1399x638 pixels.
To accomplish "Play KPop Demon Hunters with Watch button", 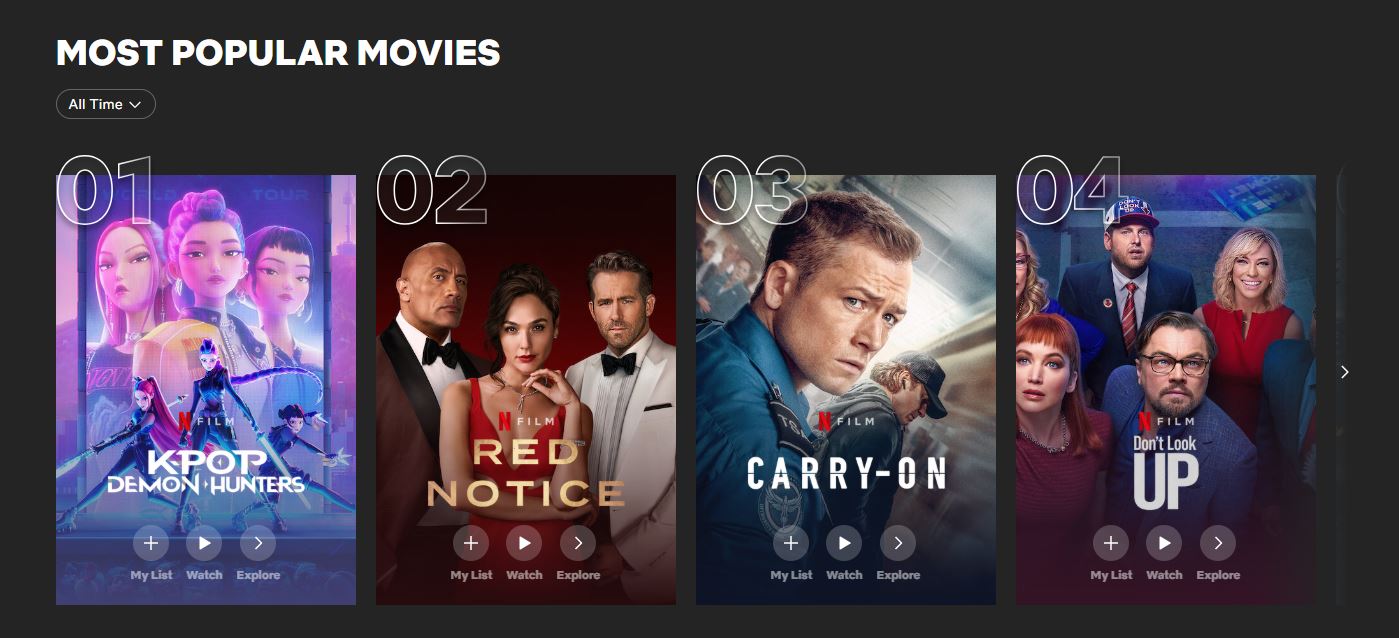I will point(204,543).
